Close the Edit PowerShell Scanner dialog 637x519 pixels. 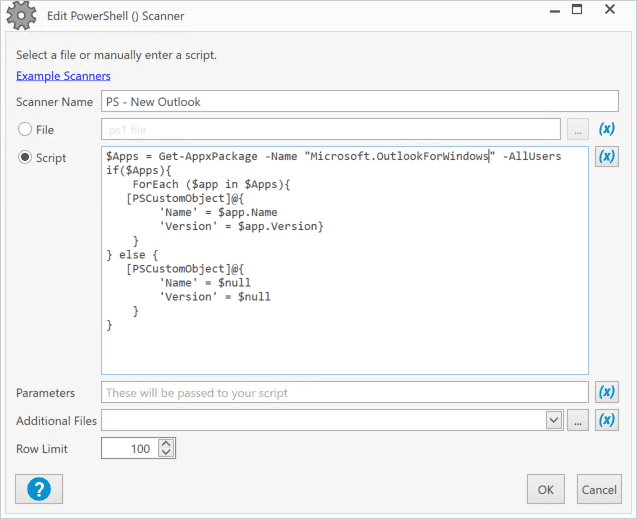(610, 9)
